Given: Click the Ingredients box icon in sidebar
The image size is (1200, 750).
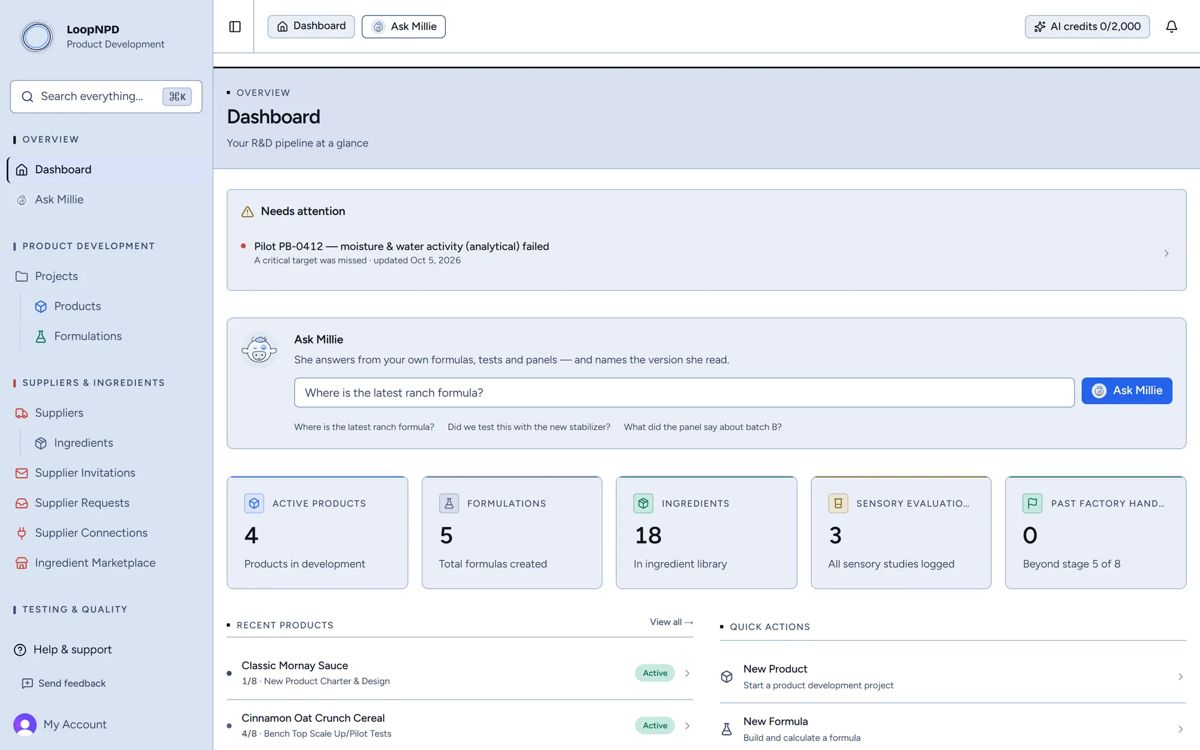Looking at the screenshot, I should (41, 443).
